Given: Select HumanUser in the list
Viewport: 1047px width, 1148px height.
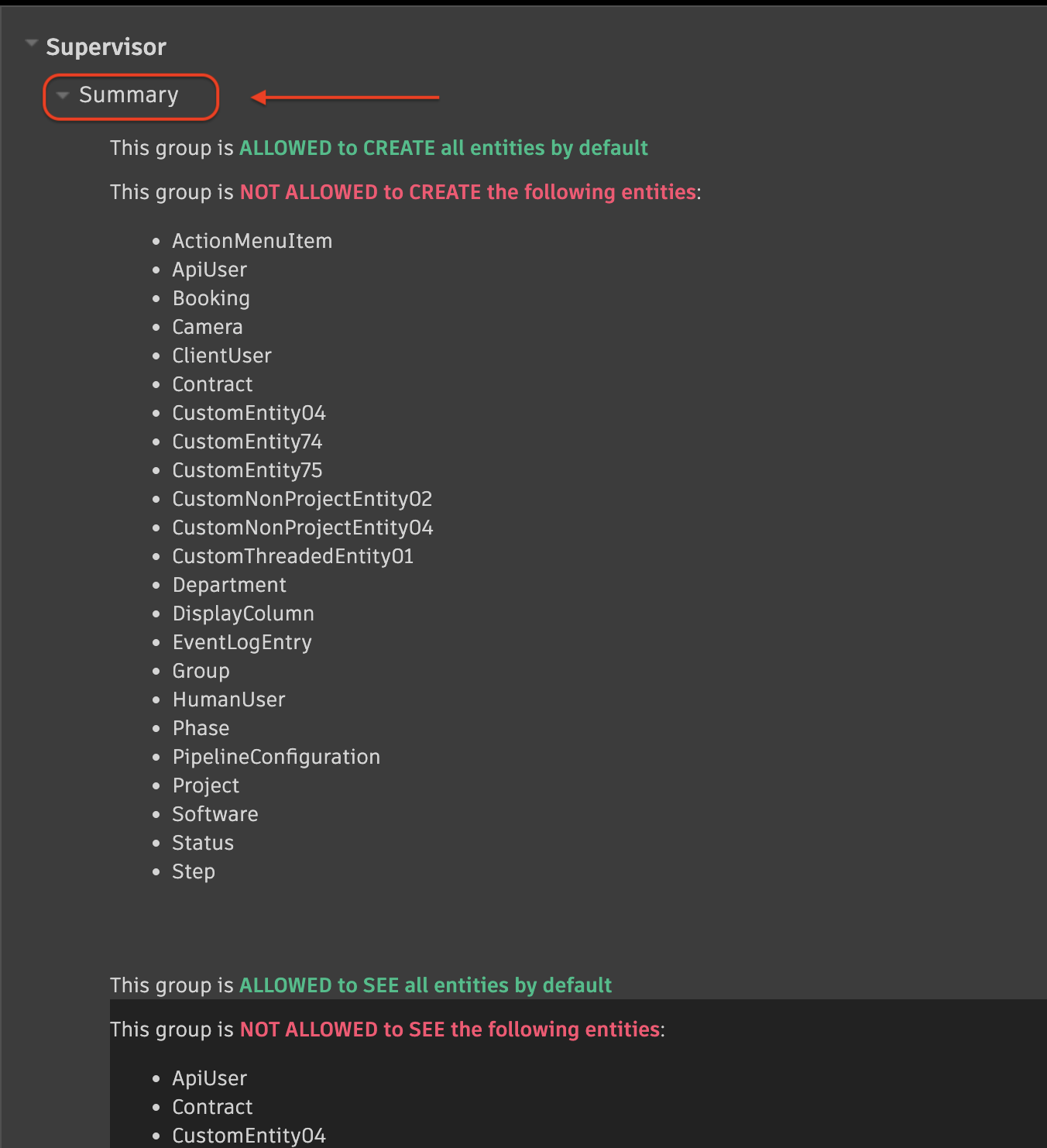Looking at the screenshot, I should [x=229, y=699].
